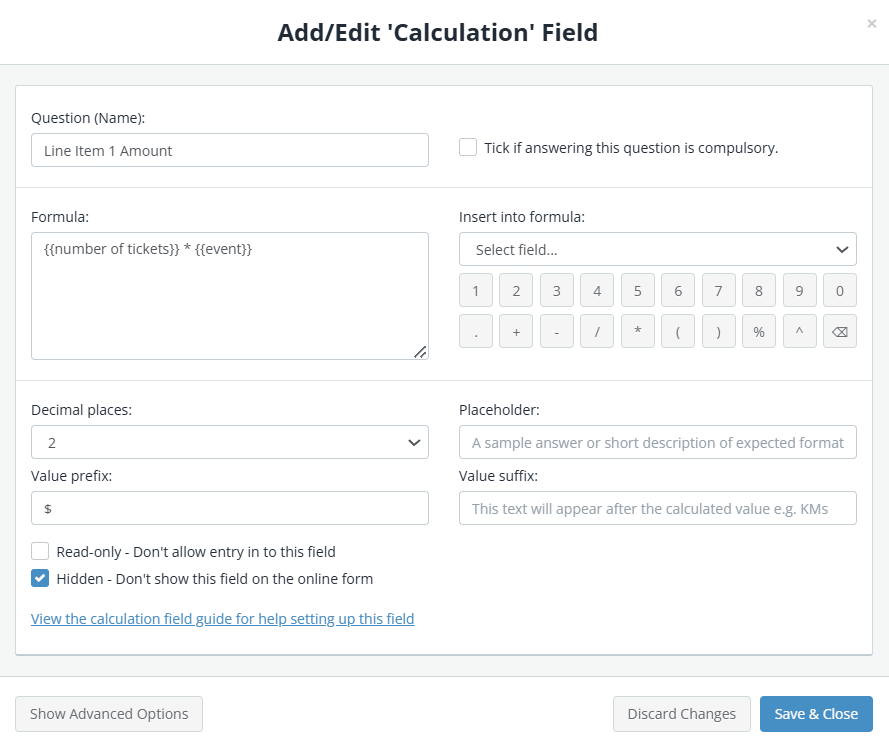This screenshot has height=748, width=889.
Task: Click Save & Close button
Action: [816, 714]
